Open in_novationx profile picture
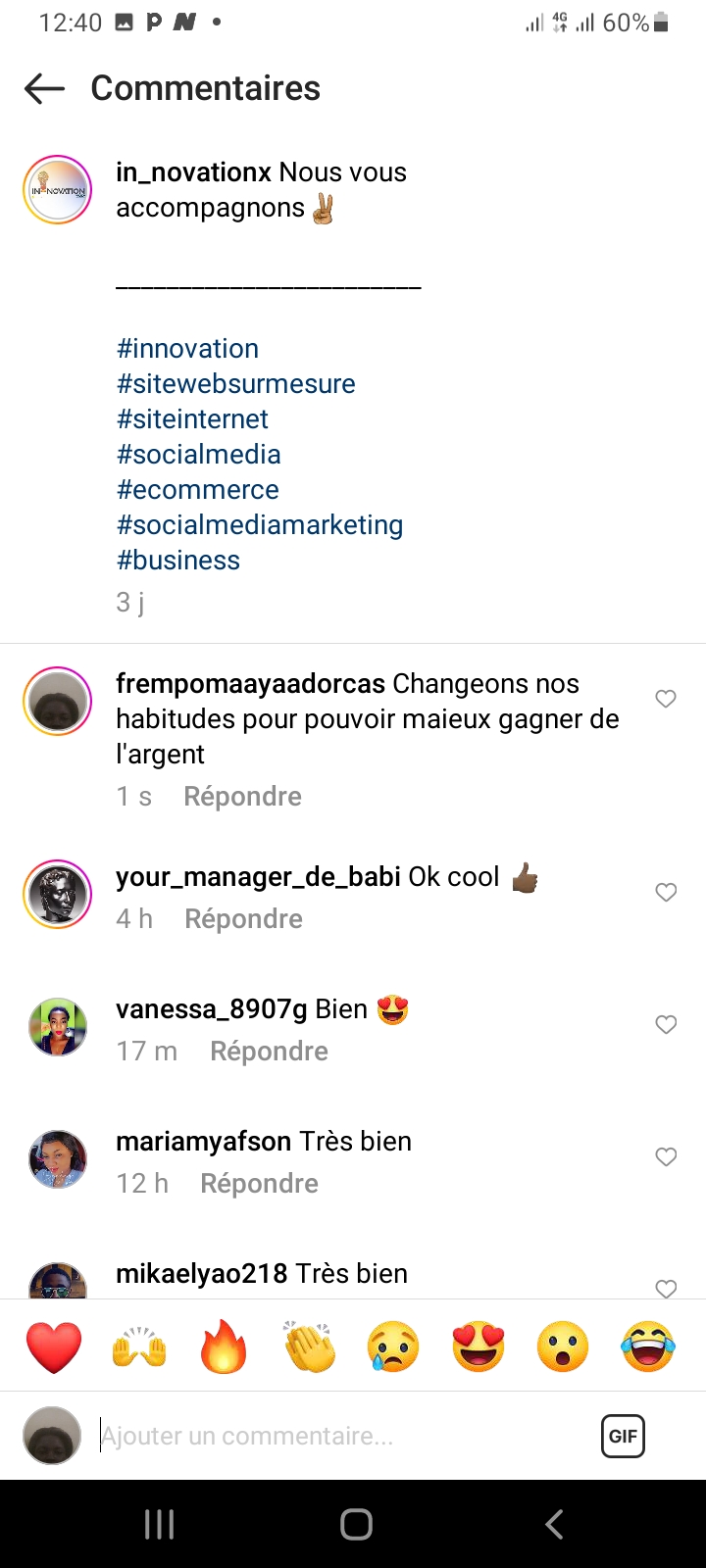The height and width of the screenshot is (1568, 706). click(58, 190)
